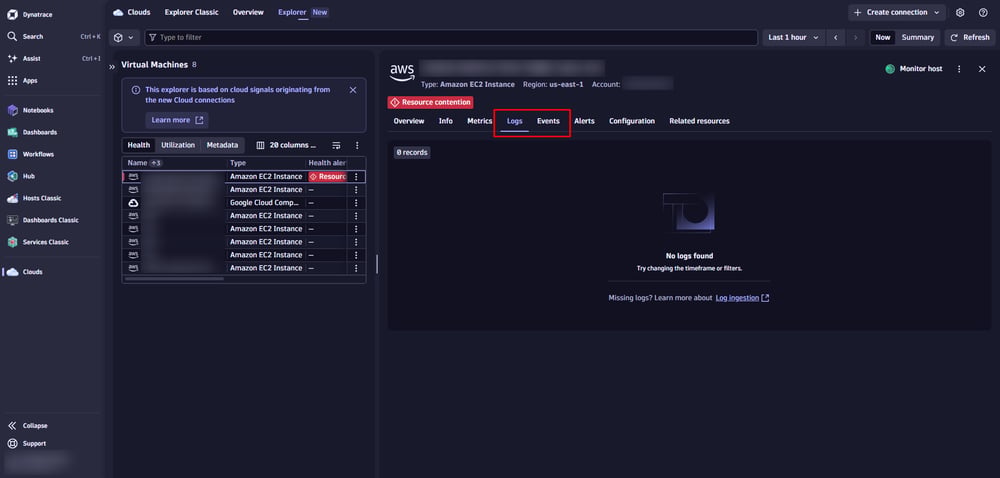Viewport: 1000px width, 478px height.
Task: Select Metadata view toggle
Action: click(x=222, y=145)
